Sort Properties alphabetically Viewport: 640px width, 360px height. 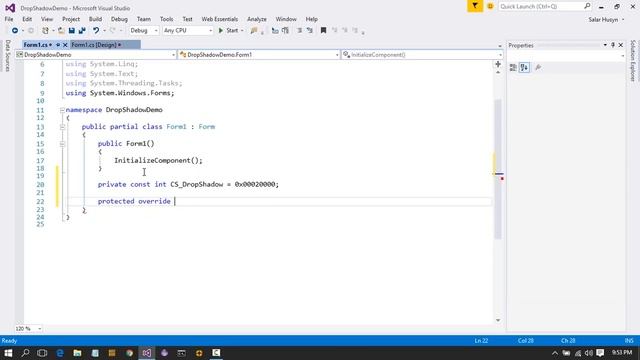coord(524,68)
